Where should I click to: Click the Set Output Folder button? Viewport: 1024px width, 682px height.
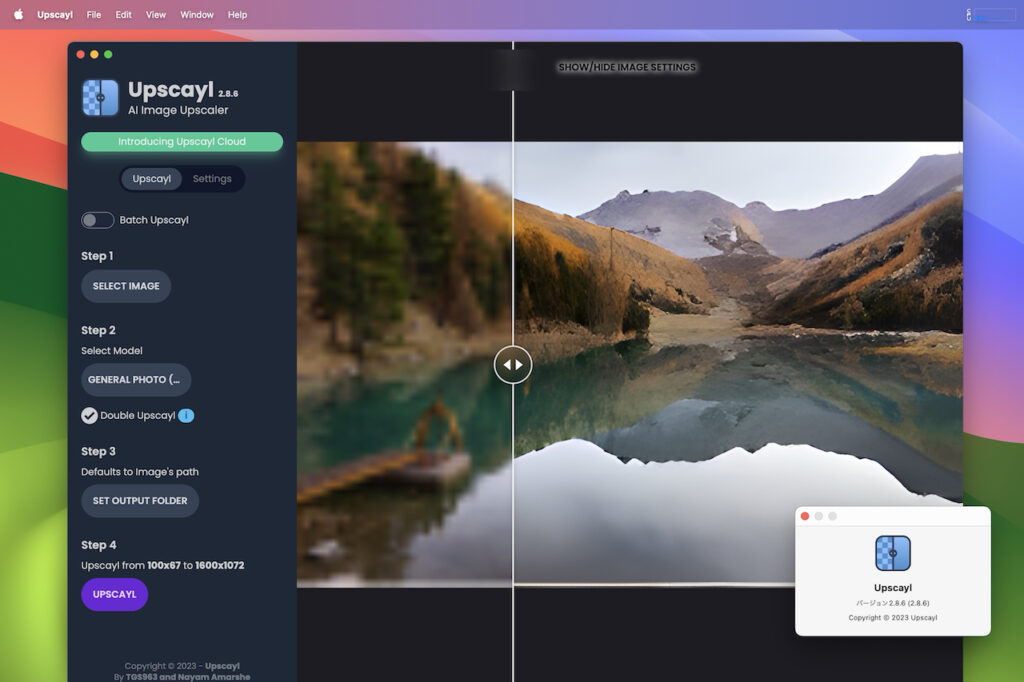[x=140, y=501]
